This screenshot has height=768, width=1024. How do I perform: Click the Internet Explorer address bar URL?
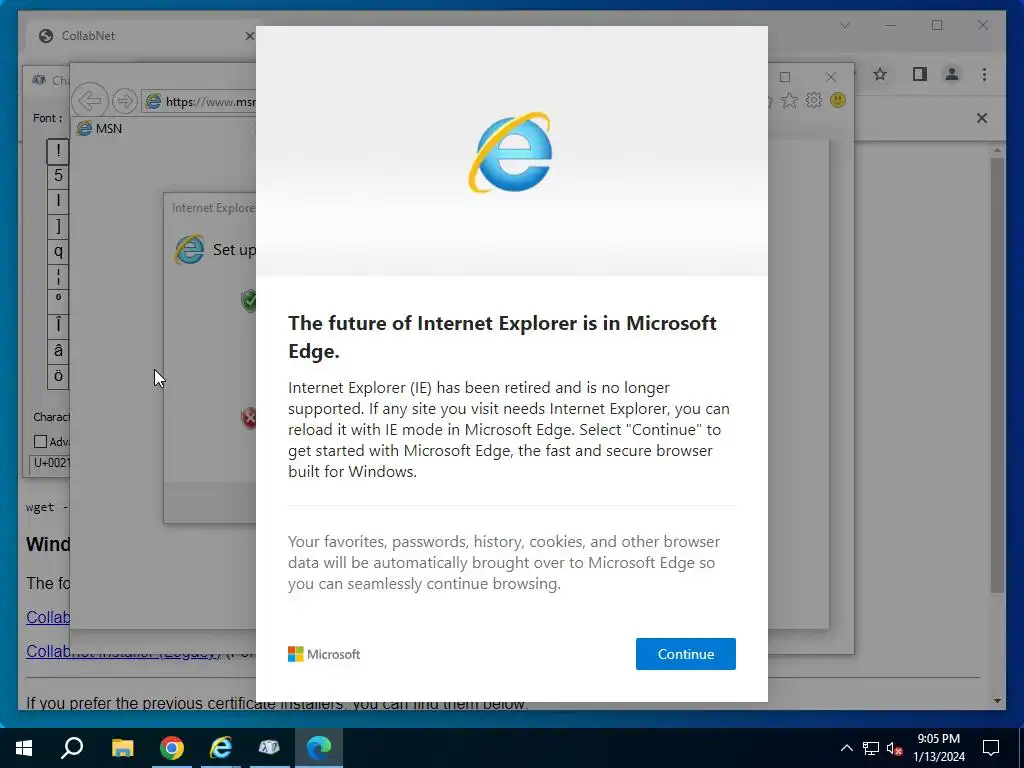[x=210, y=101]
